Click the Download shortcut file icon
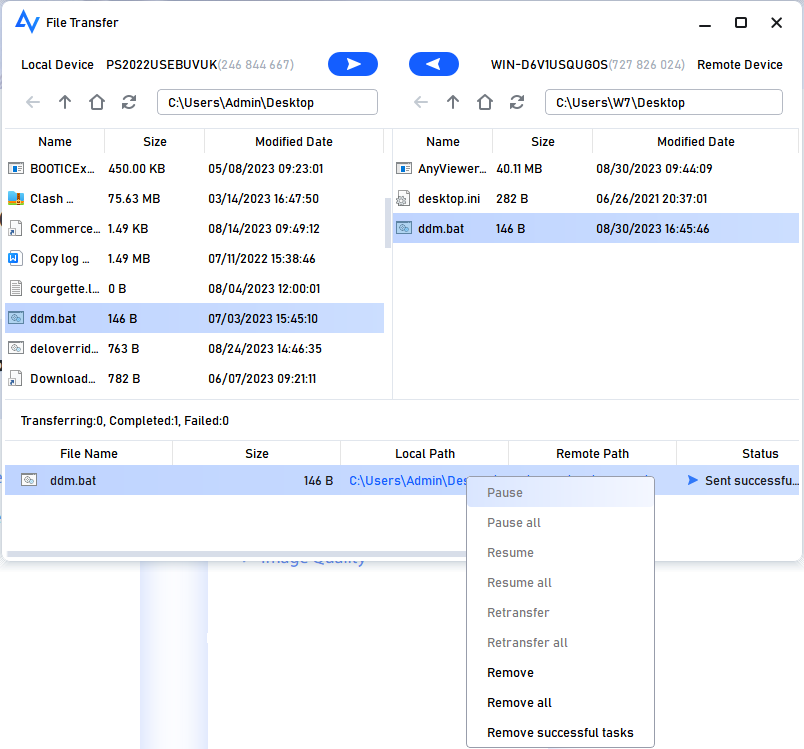 (x=16, y=378)
